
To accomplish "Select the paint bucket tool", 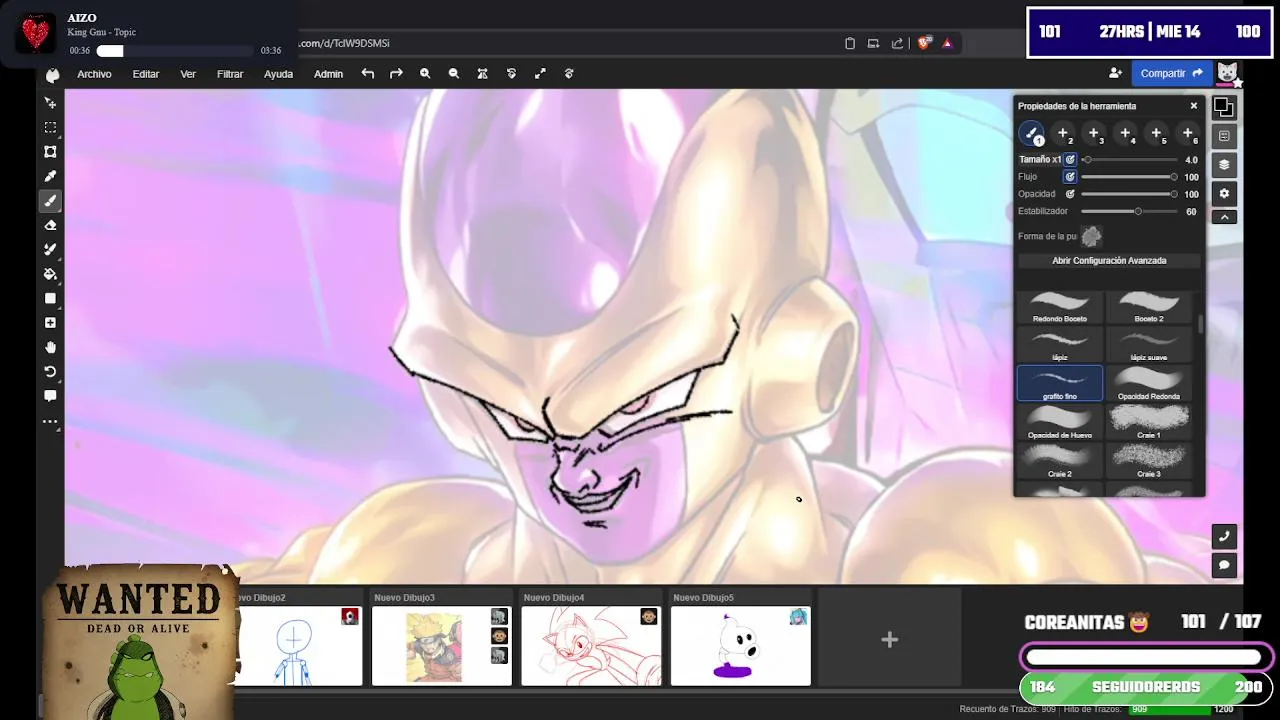I will point(51,274).
